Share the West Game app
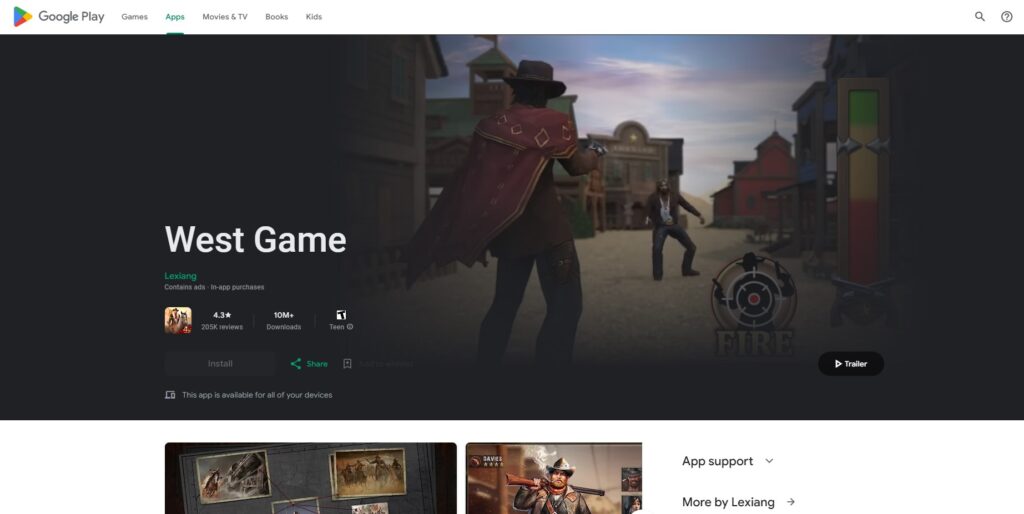Viewport: 1024px width, 514px height. coord(309,364)
